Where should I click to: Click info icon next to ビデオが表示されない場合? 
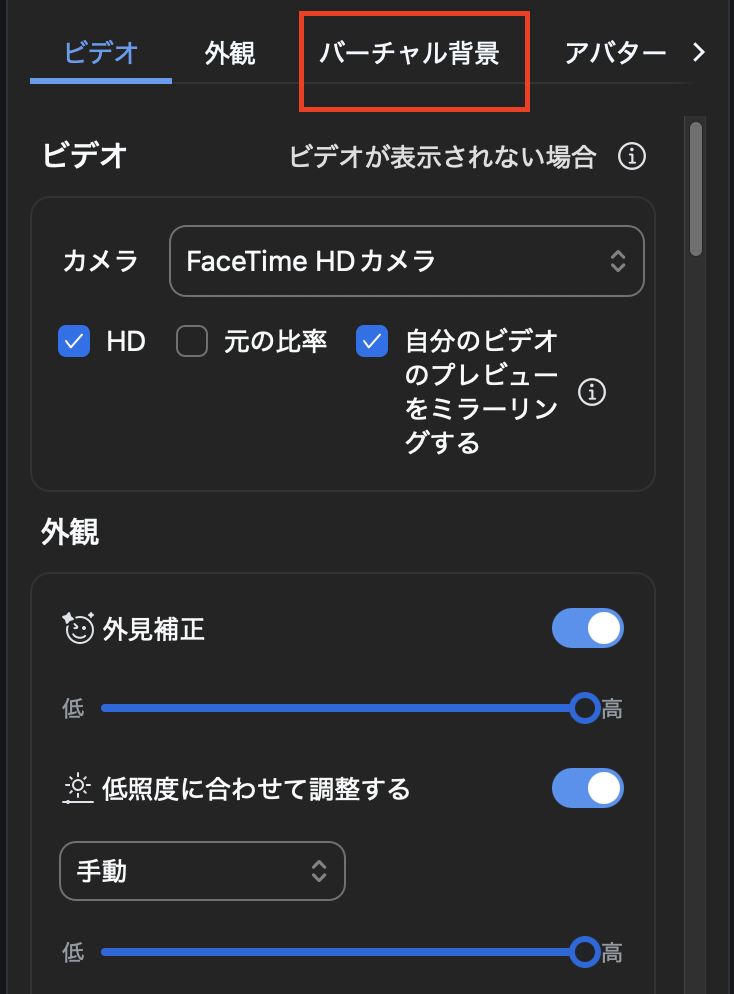[x=631, y=157]
